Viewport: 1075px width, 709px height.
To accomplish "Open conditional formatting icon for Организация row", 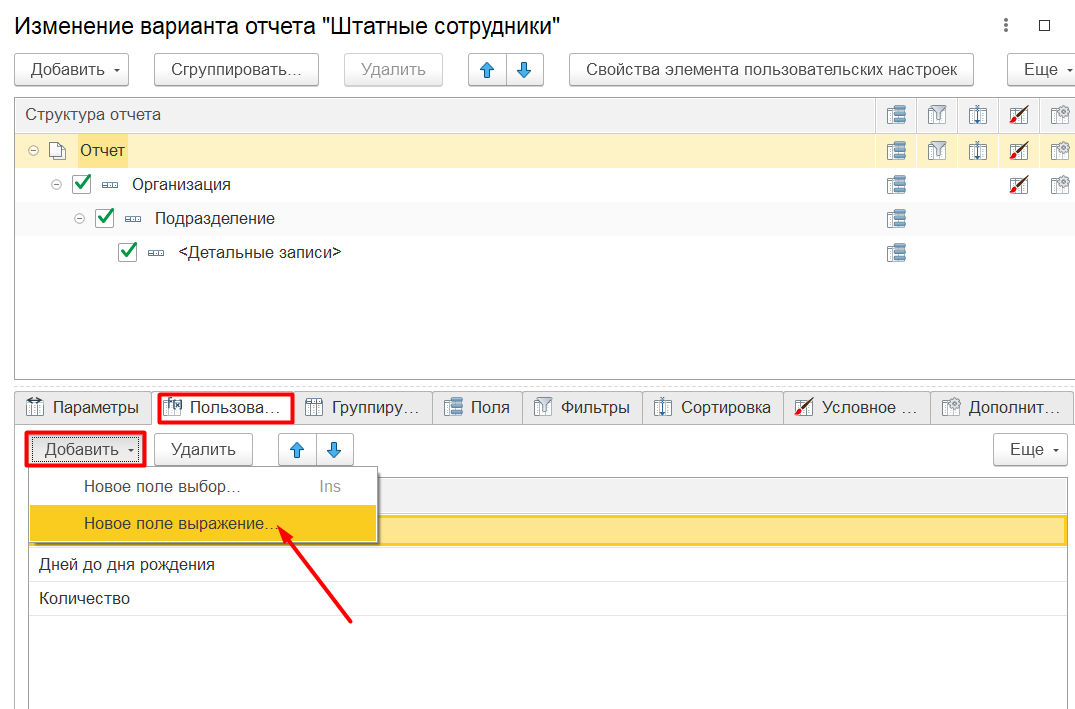I will [x=1019, y=184].
